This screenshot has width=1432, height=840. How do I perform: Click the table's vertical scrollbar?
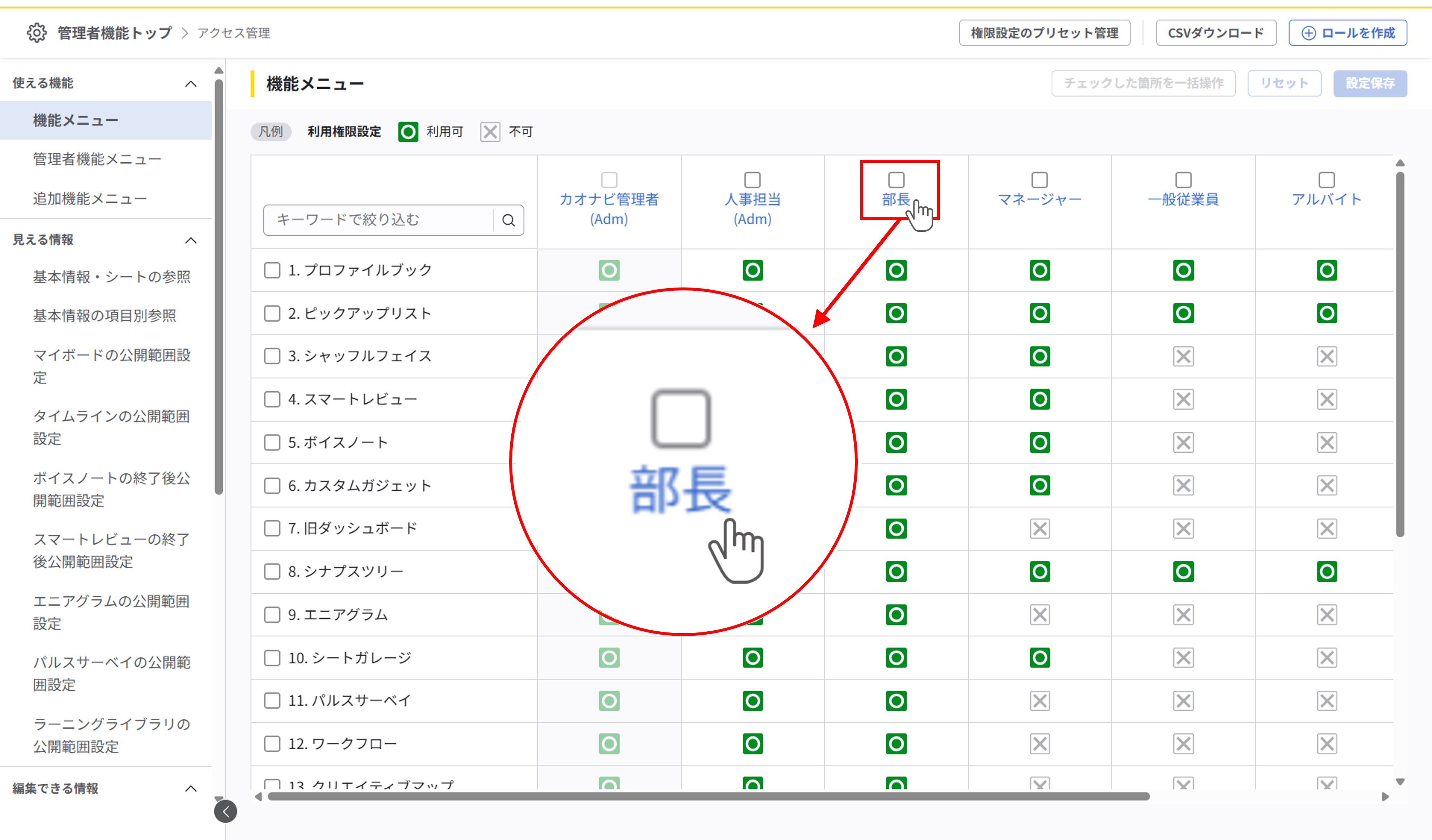point(1400,355)
